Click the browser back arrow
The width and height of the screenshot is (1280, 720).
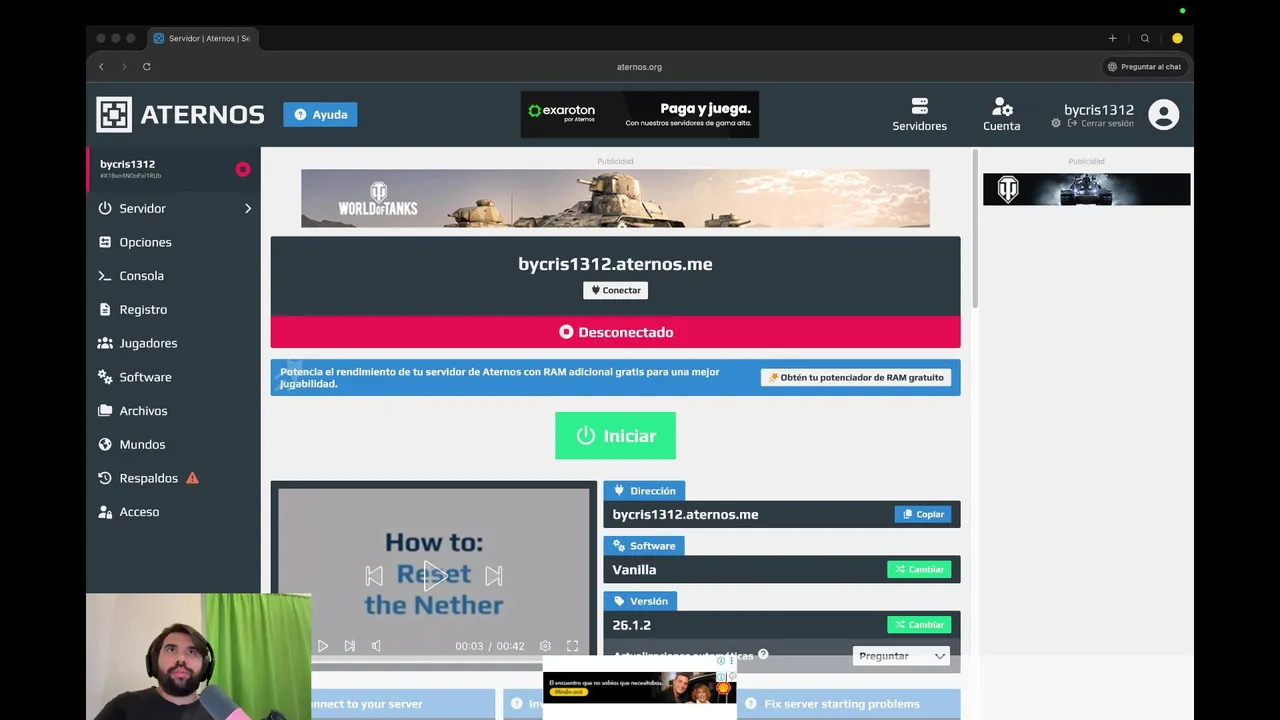point(101,67)
